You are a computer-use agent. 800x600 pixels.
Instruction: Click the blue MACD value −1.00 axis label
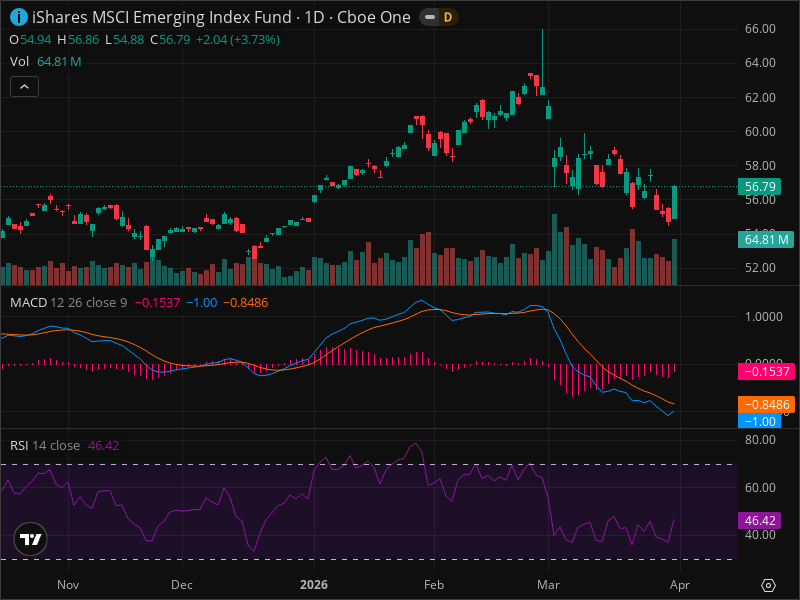760,421
